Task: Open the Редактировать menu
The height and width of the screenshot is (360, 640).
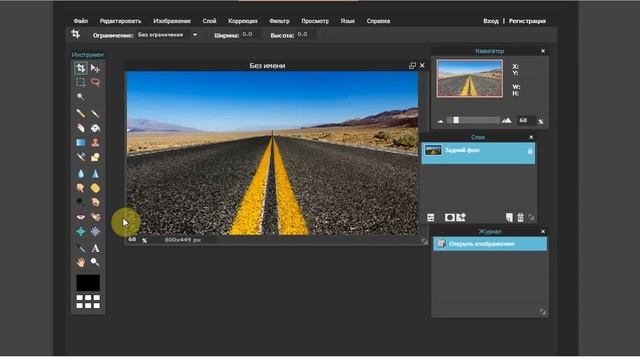Action: click(x=120, y=21)
